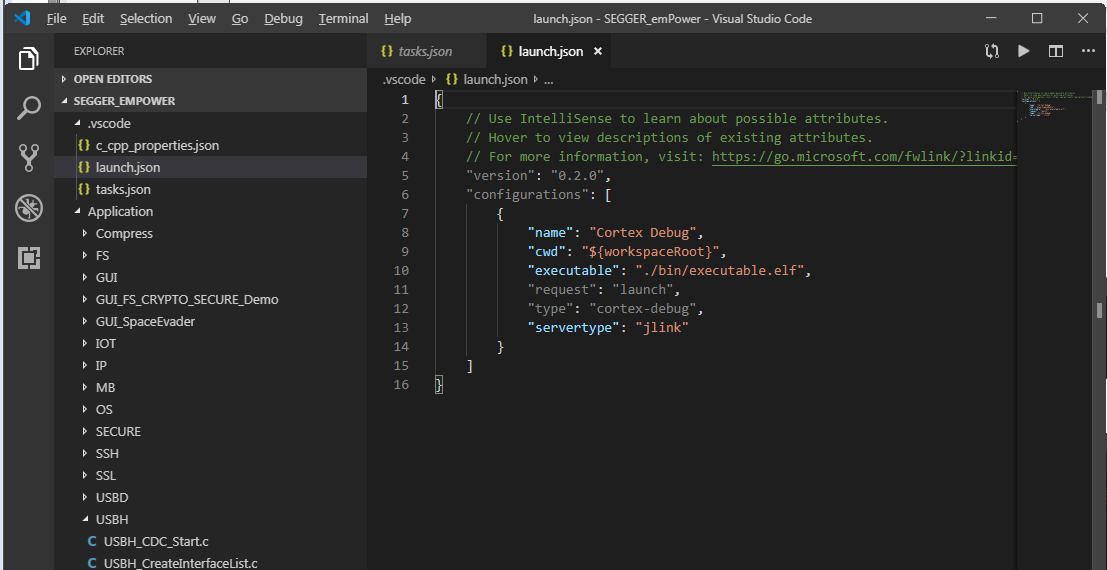1107x570 pixels.
Task: Collapse the .vscode folder
Action: click(109, 123)
